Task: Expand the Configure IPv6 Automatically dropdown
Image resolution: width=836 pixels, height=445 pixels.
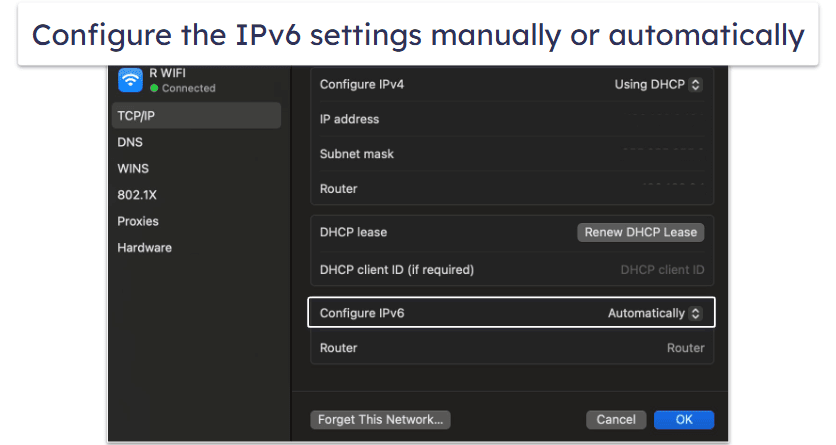Action: (655, 313)
